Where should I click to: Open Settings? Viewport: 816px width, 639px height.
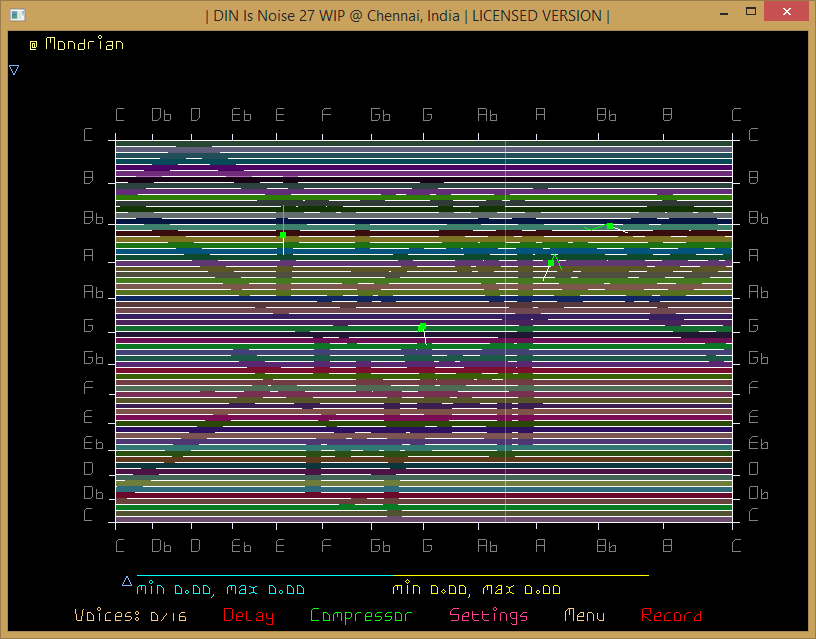click(489, 616)
